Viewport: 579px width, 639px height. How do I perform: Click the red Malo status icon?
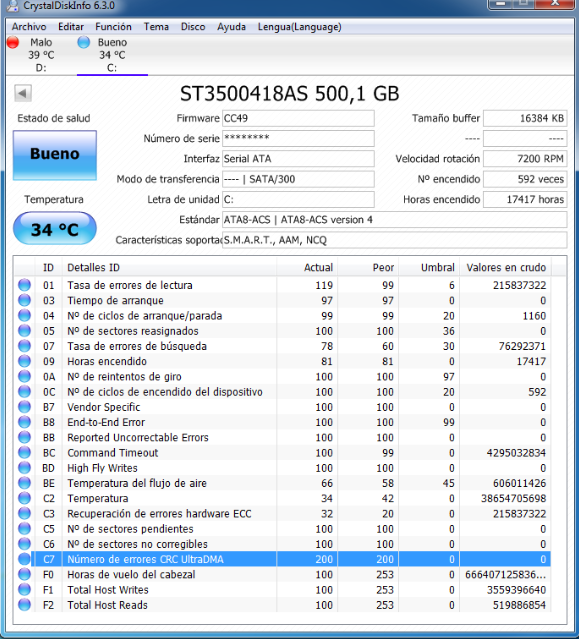13,42
